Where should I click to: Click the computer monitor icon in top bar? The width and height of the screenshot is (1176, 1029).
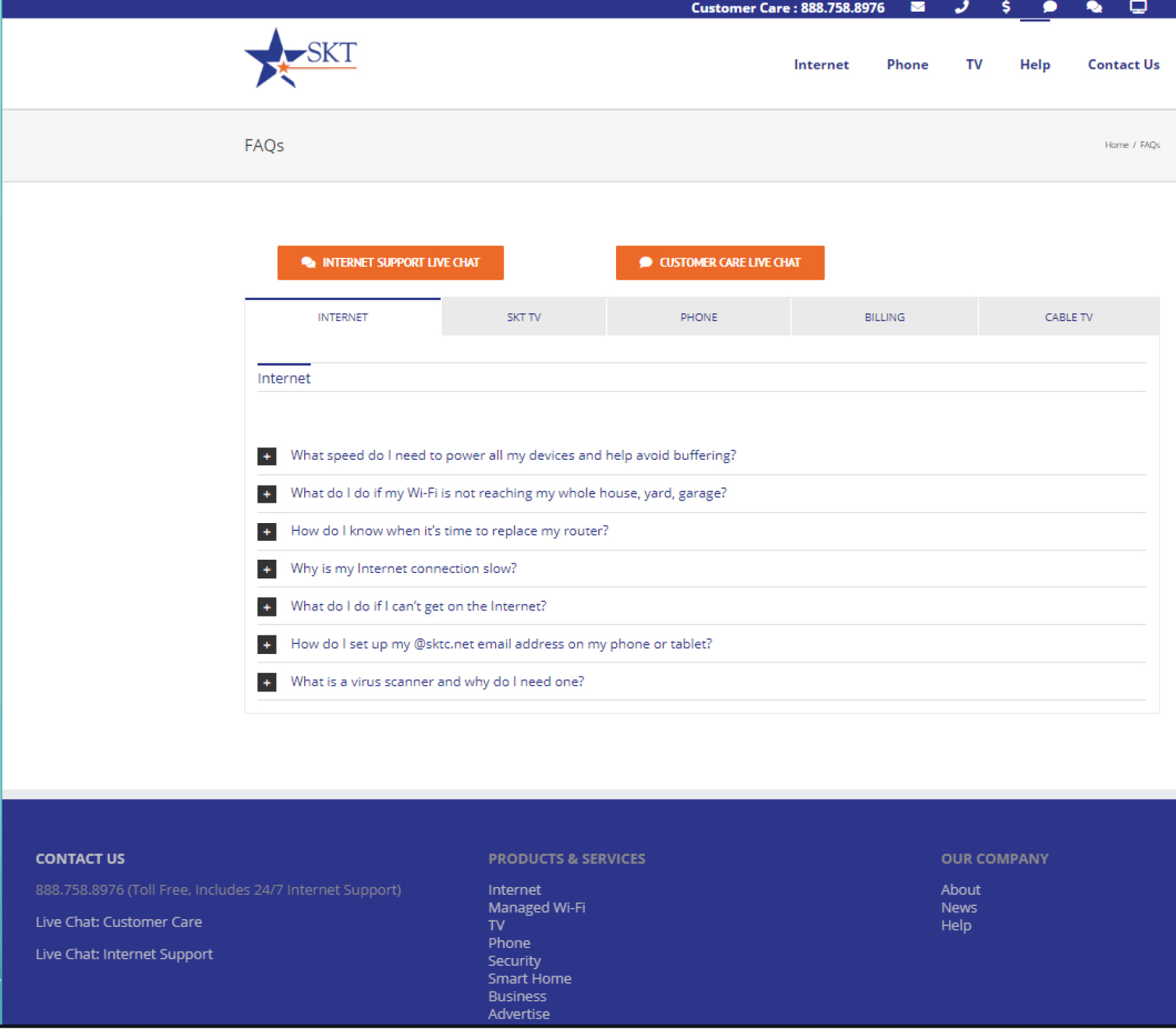[1139, 7]
